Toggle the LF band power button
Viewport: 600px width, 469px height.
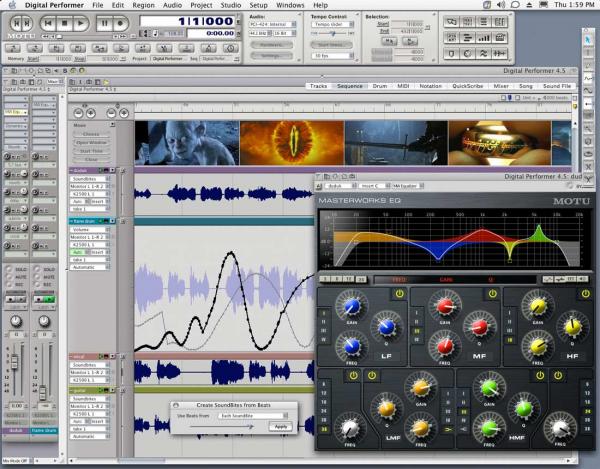pos(399,294)
